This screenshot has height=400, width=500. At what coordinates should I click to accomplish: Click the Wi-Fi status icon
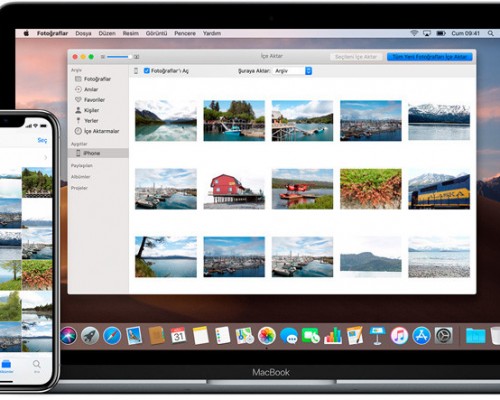tap(414, 33)
